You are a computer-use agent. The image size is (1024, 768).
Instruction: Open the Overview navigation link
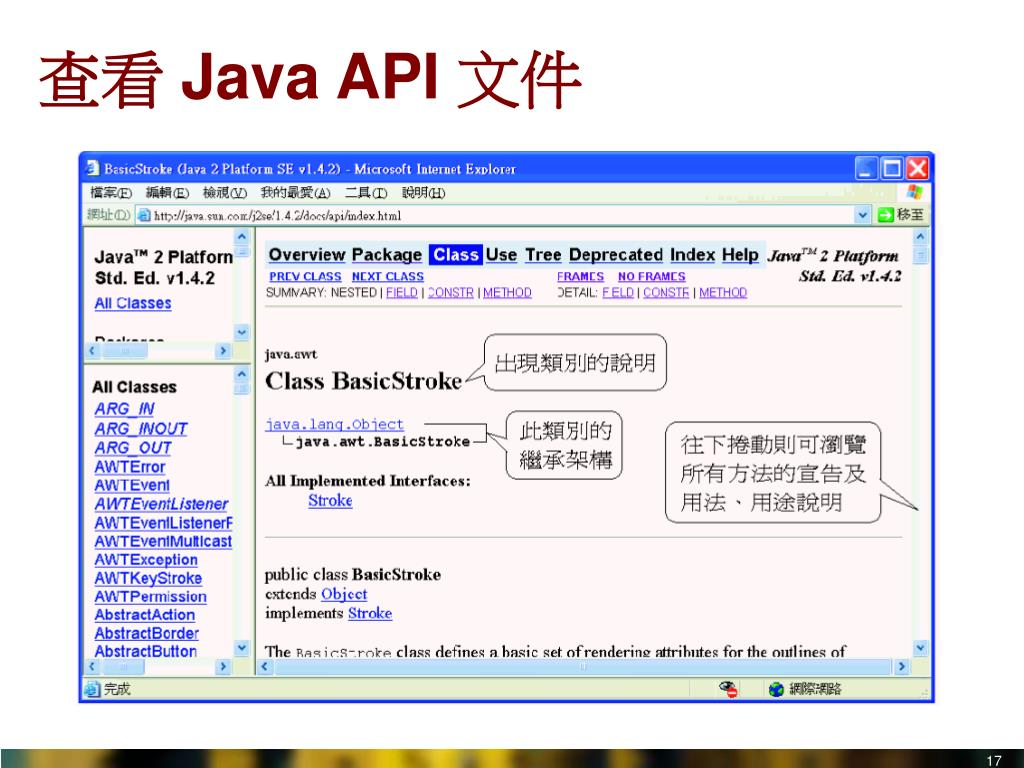pos(307,255)
